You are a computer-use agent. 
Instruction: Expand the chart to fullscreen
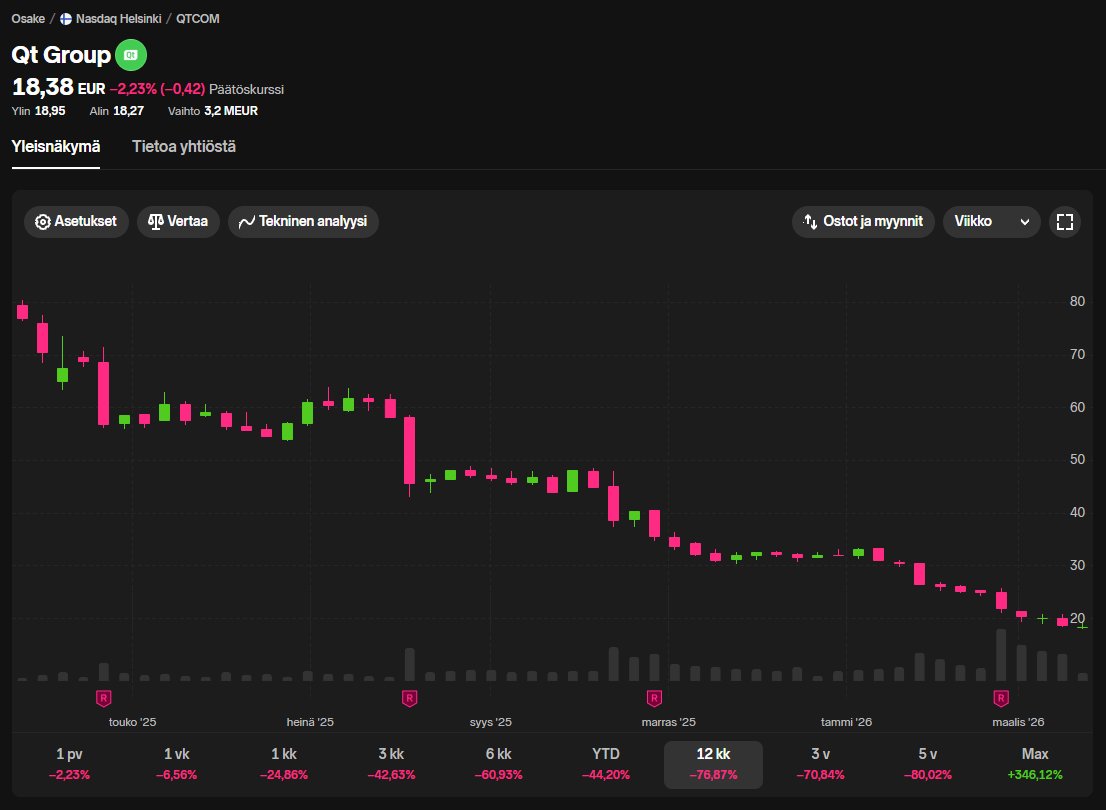1065,222
